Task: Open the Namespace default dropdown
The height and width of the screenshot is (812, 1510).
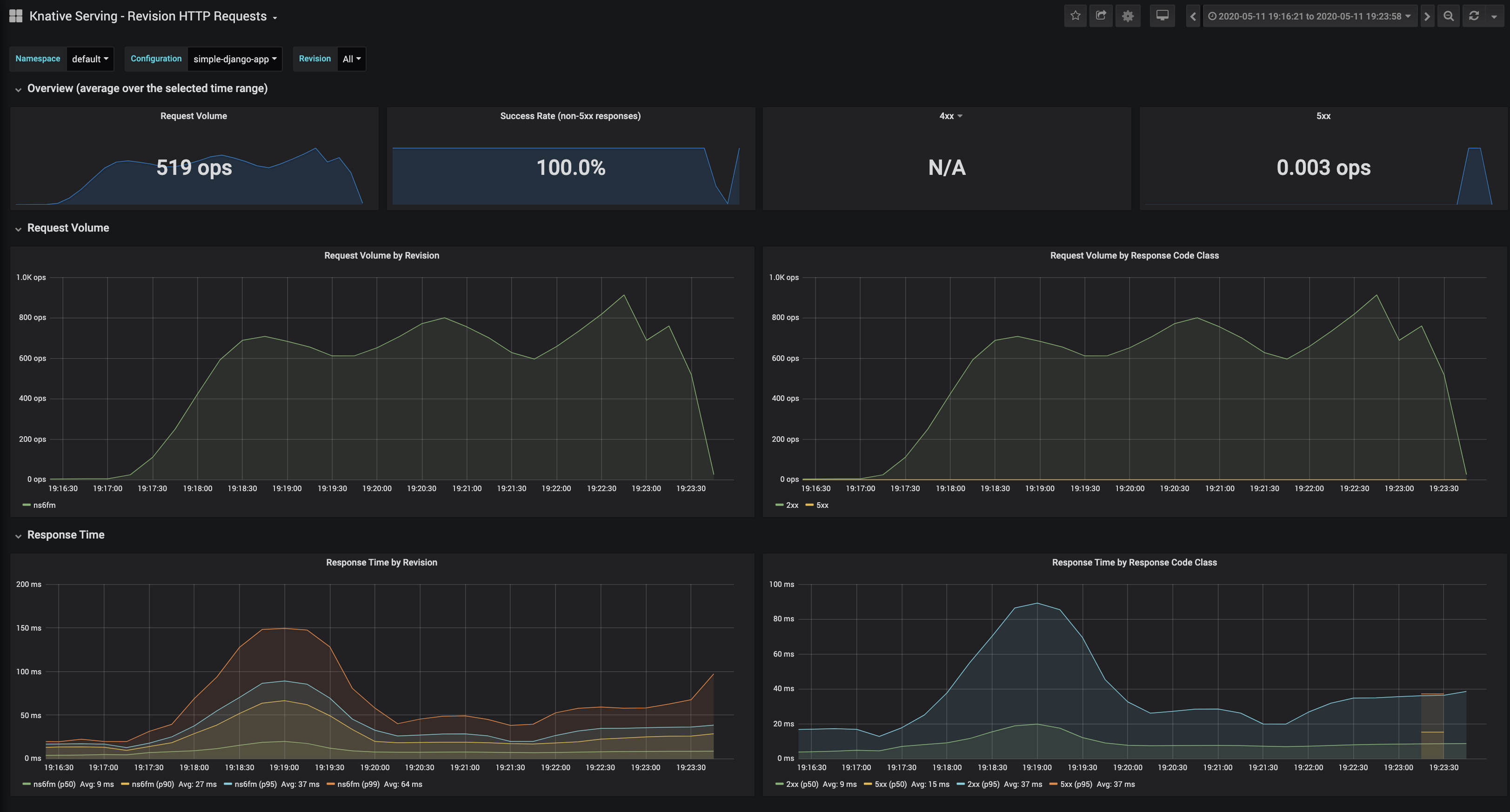Action: (x=90, y=59)
